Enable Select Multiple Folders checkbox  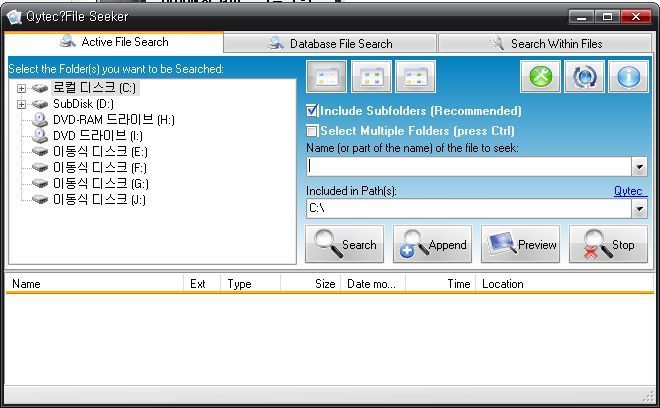(311, 131)
